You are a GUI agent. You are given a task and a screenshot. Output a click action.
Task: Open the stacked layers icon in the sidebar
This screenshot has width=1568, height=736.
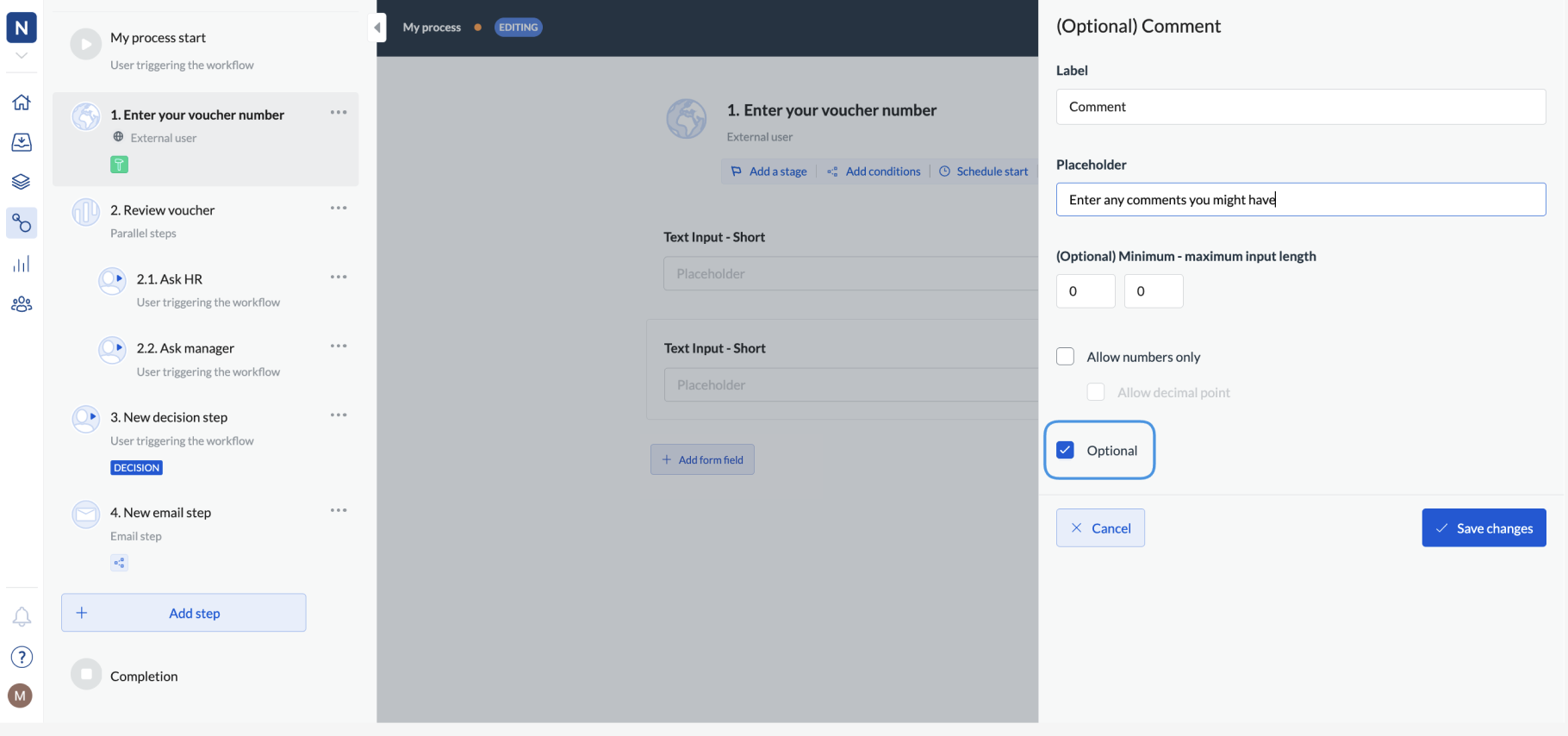pos(22,182)
